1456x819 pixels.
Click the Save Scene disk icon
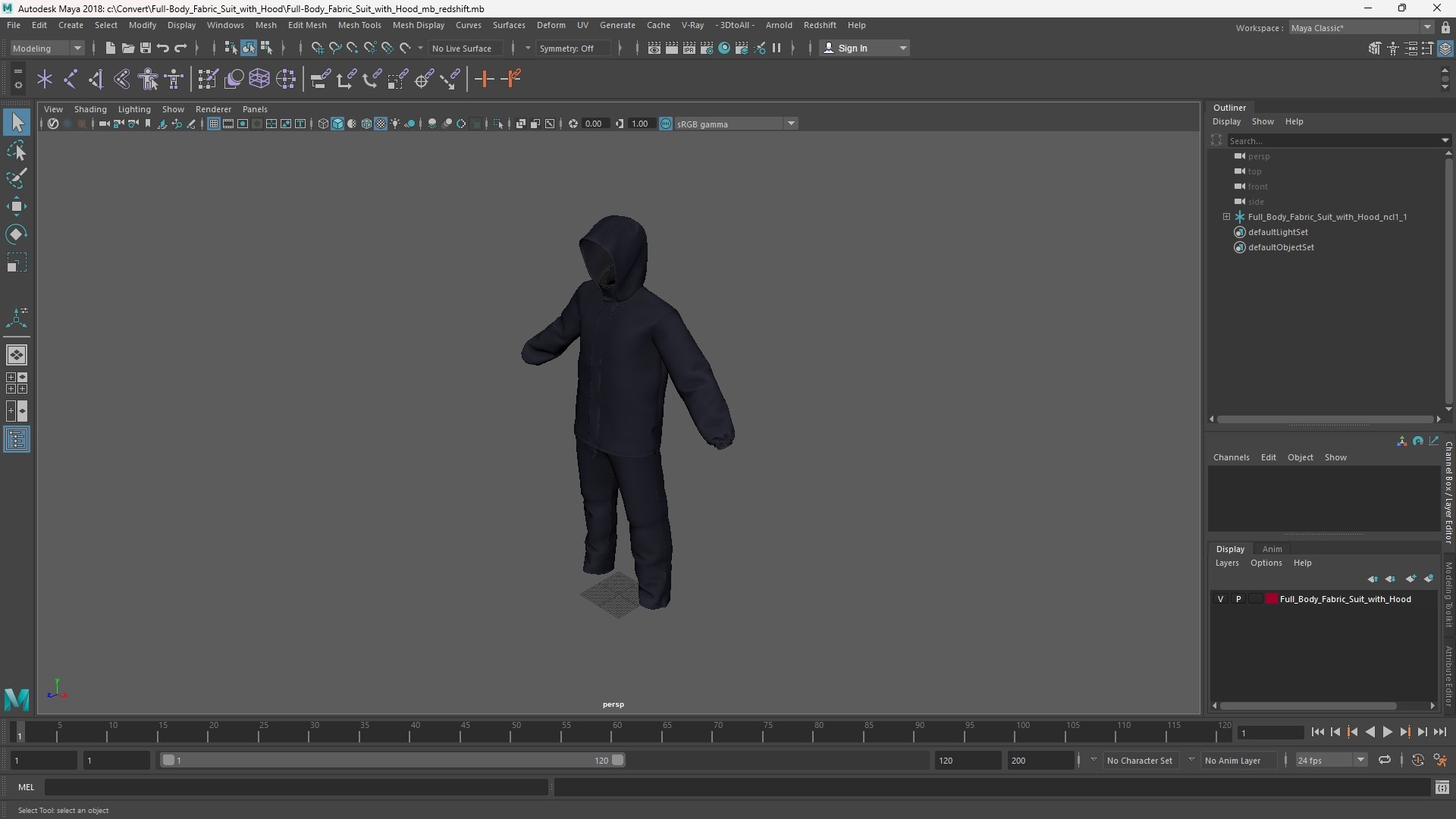click(x=145, y=48)
